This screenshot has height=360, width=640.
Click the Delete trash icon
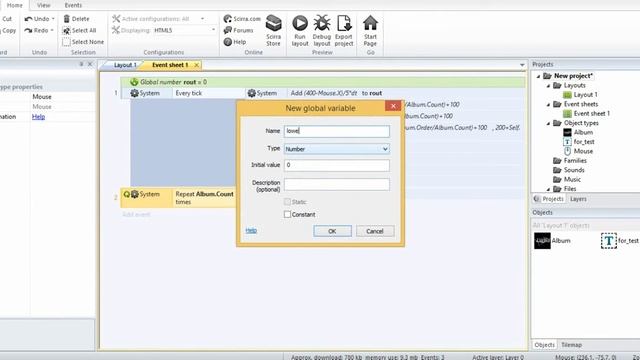click(67, 19)
